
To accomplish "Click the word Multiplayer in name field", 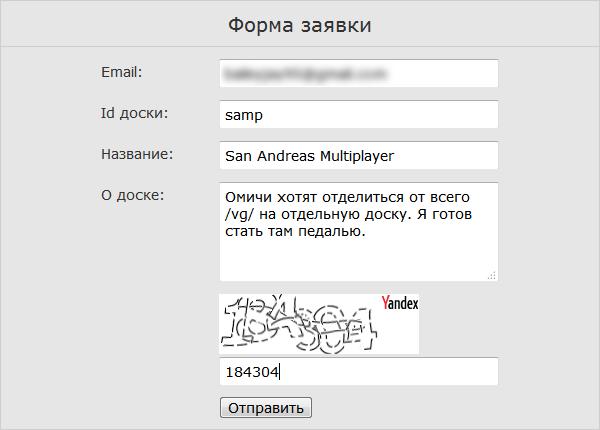I will (357, 156).
